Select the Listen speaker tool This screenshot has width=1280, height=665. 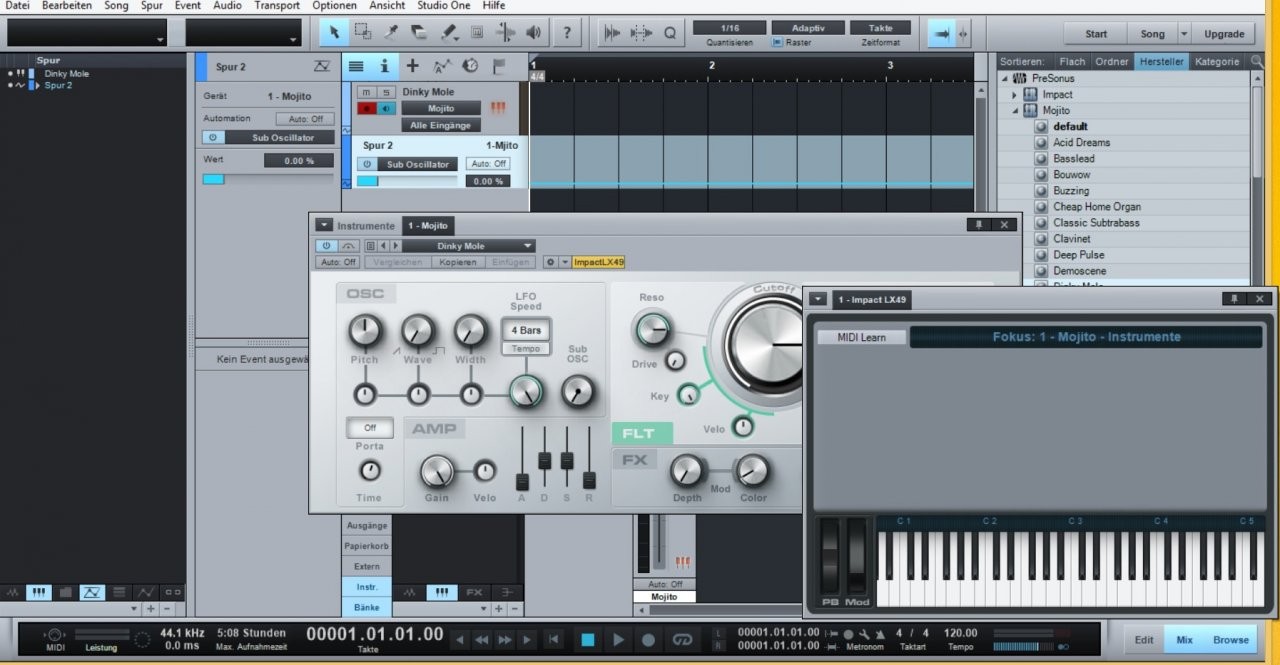(534, 33)
